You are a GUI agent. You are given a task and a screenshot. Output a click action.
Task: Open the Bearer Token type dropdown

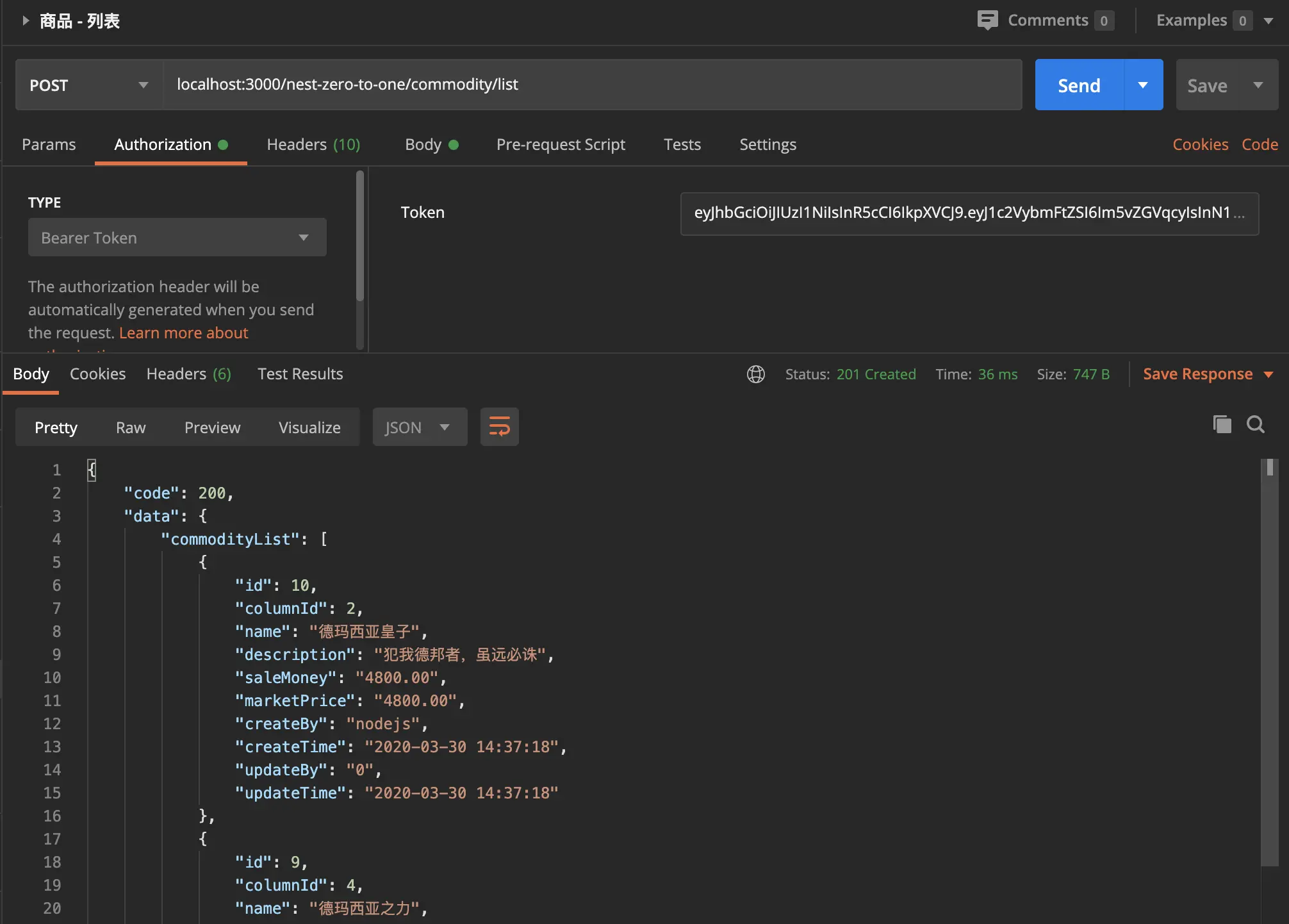click(x=177, y=238)
